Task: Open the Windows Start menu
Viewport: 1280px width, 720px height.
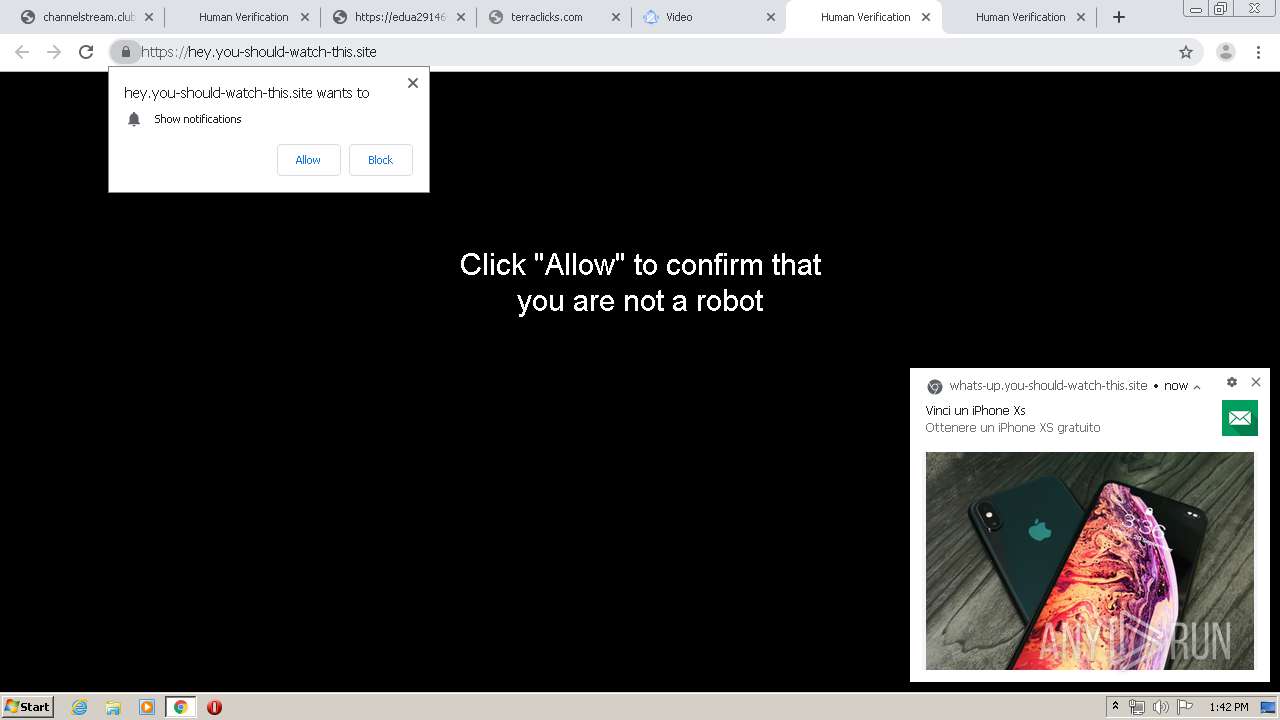Action: (x=28, y=706)
